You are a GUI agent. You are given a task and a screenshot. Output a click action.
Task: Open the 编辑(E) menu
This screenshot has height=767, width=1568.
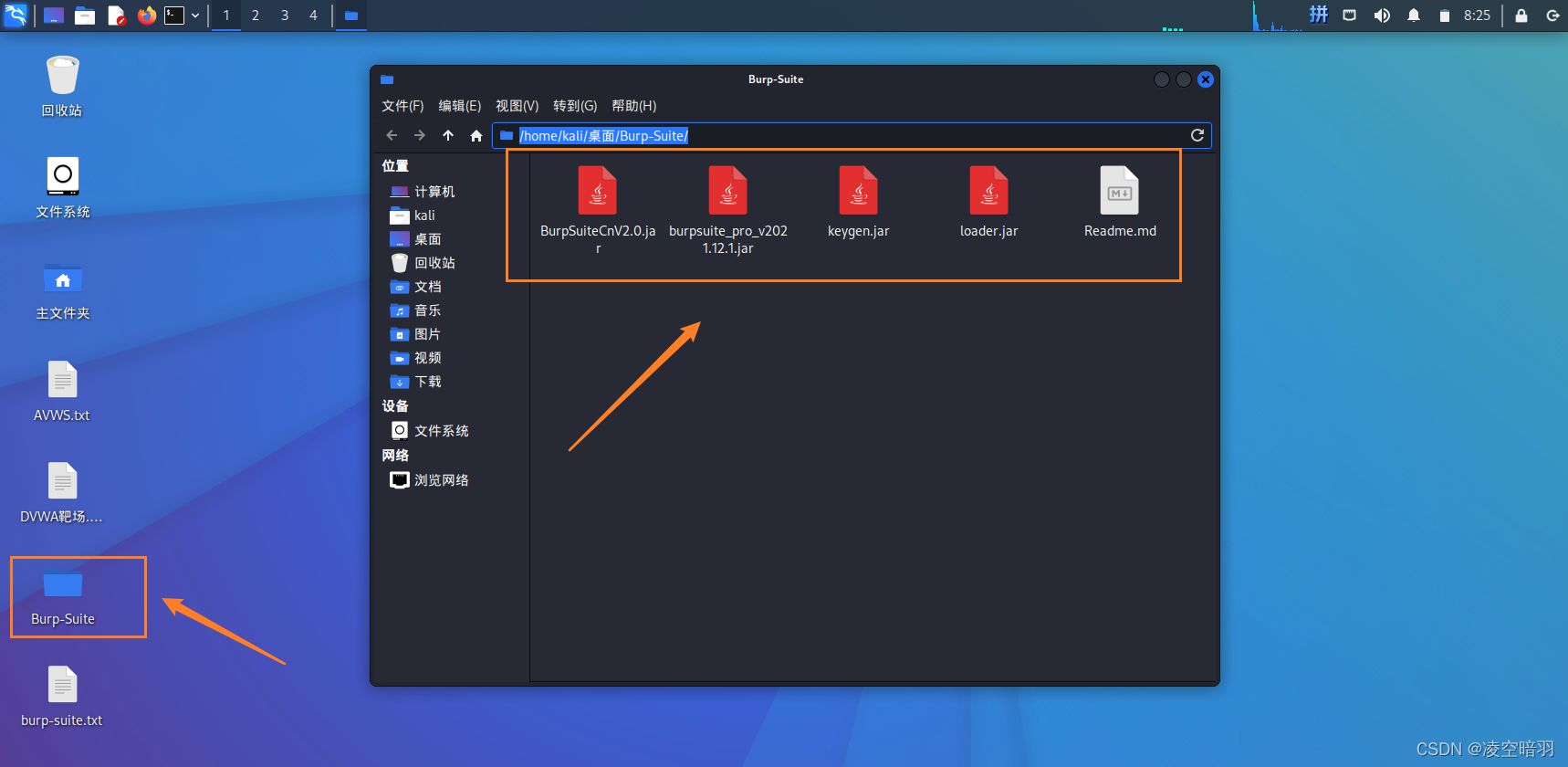(x=459, y=106)
